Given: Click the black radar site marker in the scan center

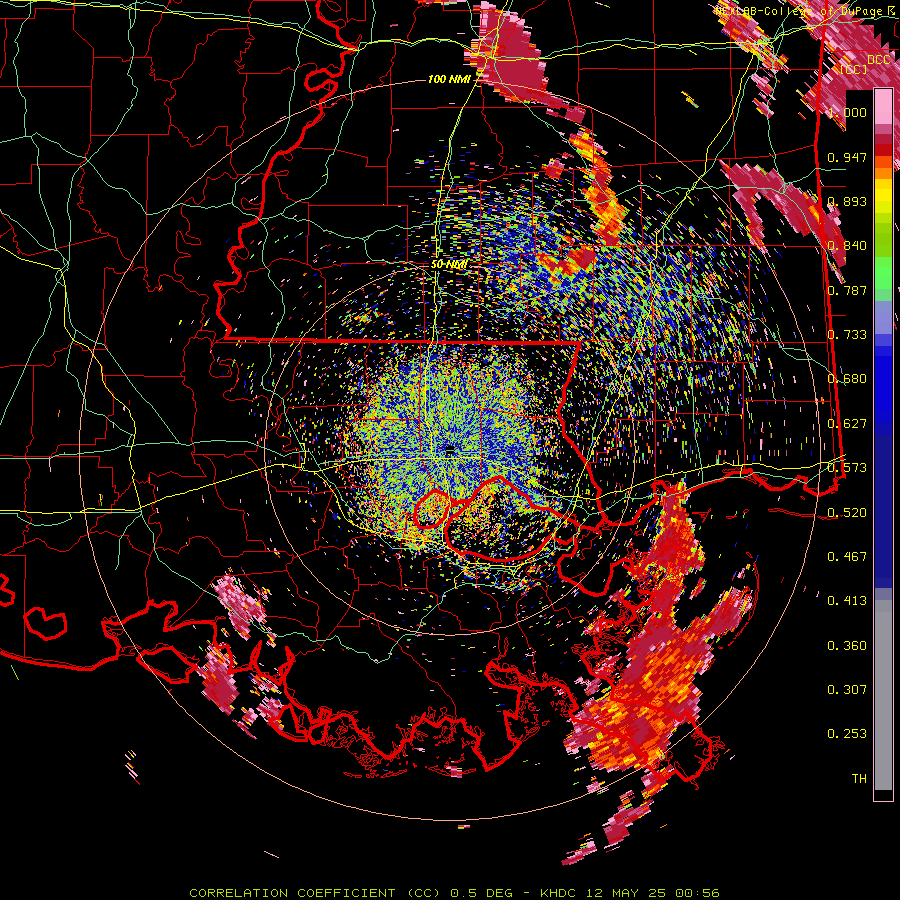Looking at the screenshot, I should (x=451, y=448).
